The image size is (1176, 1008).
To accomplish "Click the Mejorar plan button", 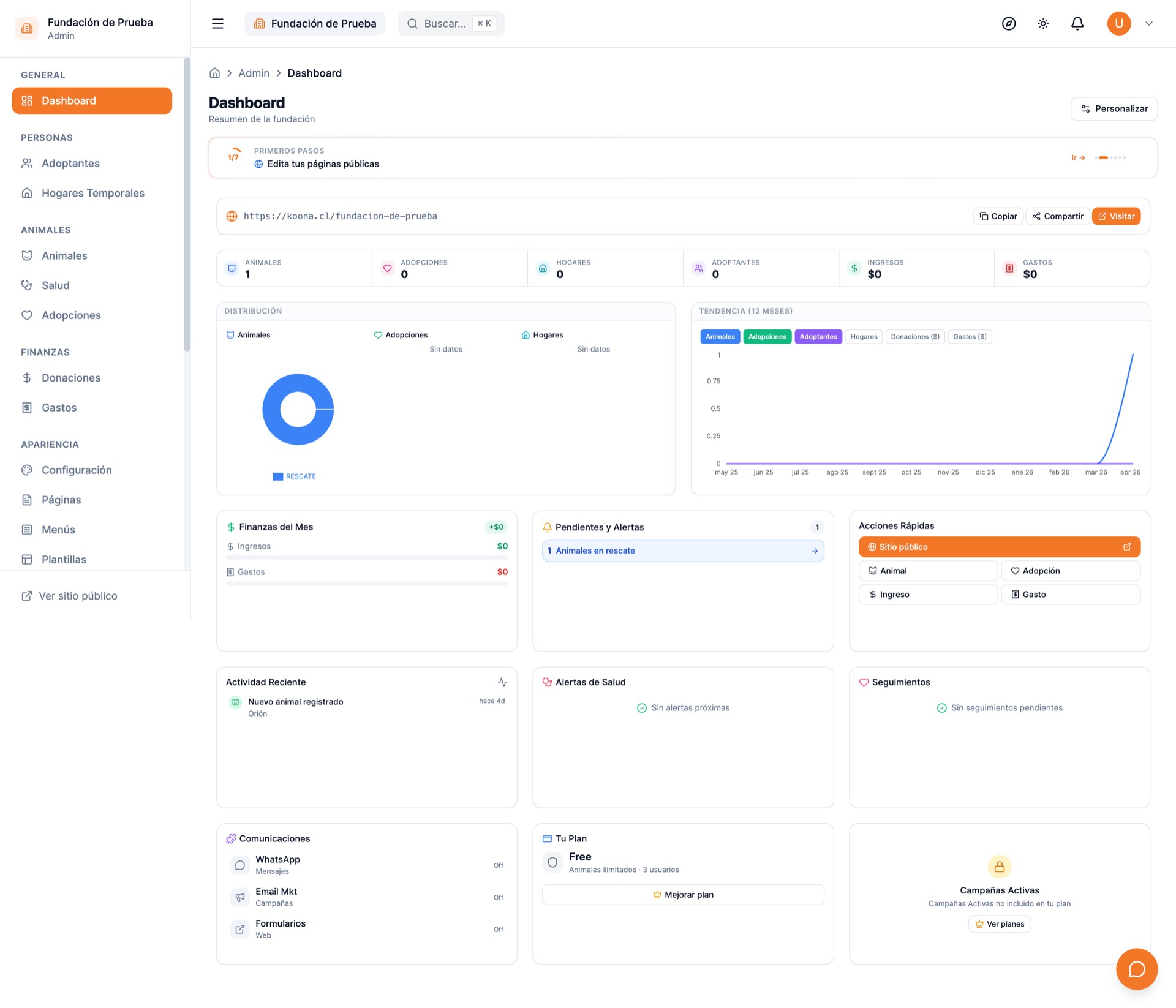I will tap(683, 895).
